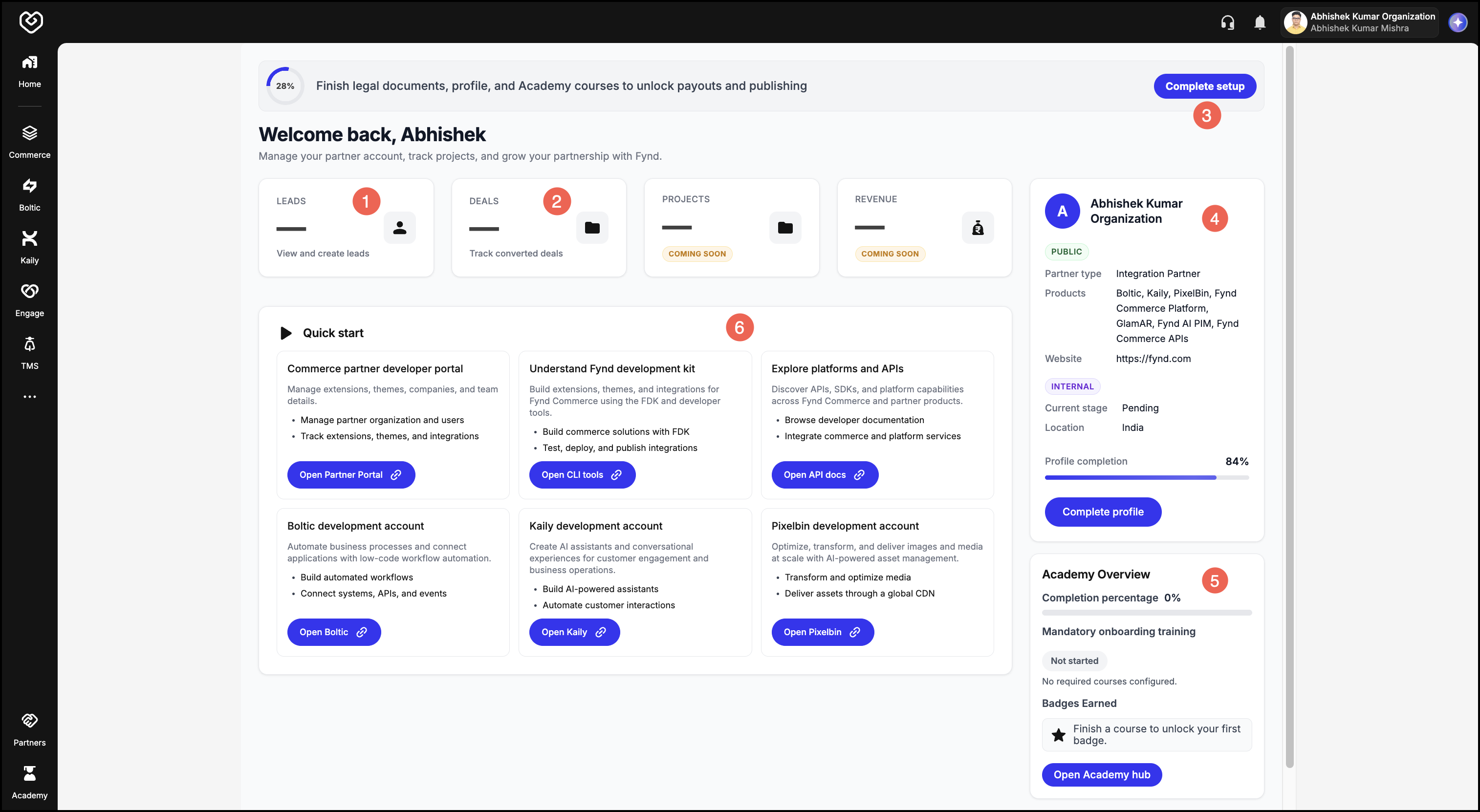Click the Profile completion progress bar
Screen dimensions: 1480x812
(1146, 478)
